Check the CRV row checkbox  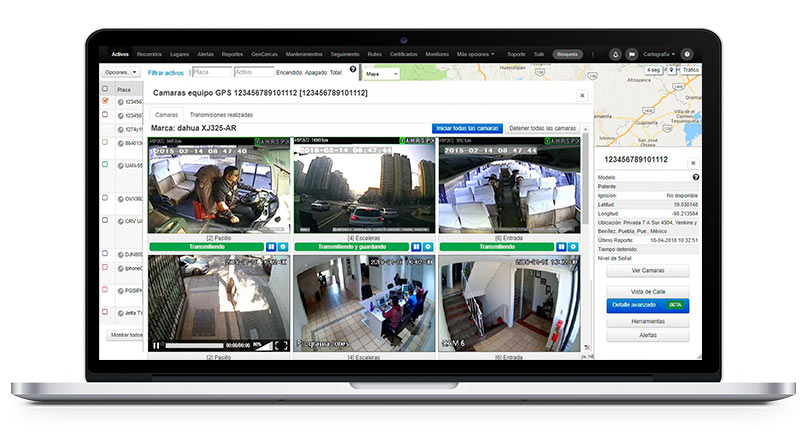(105, 220)
